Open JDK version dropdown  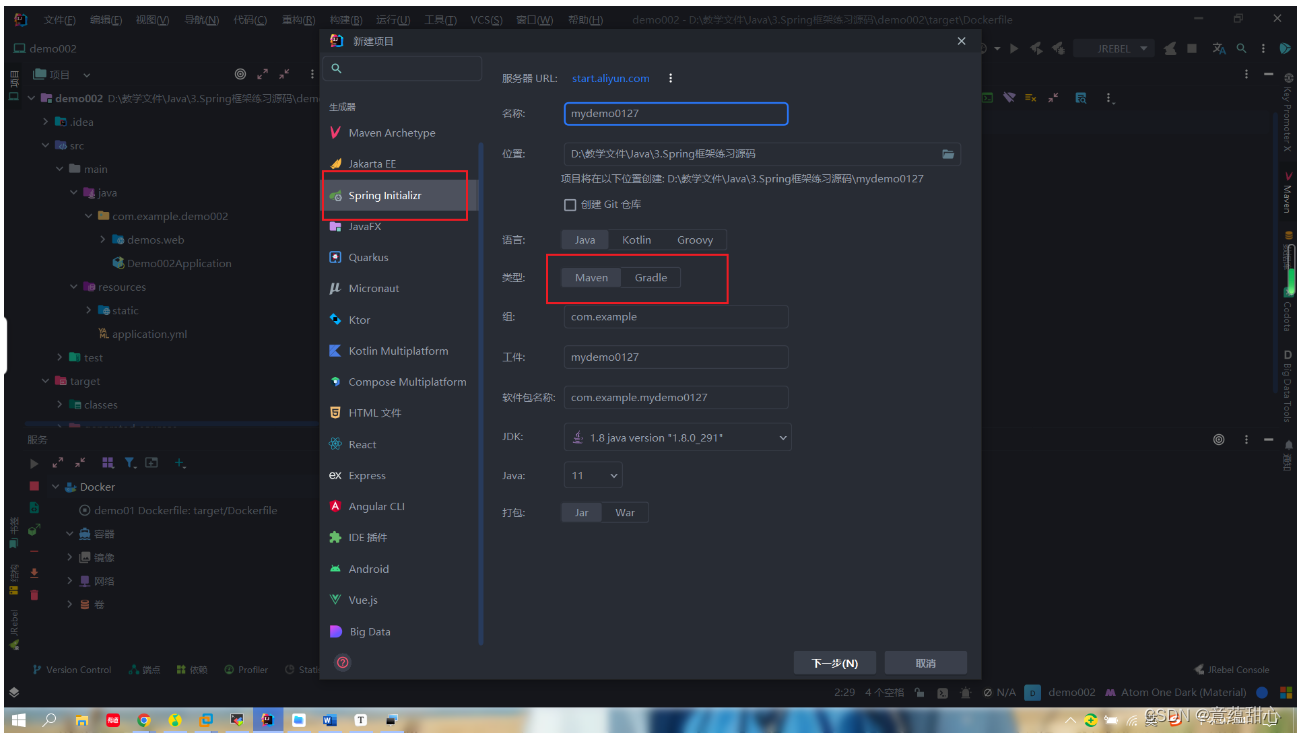tap(677, 437)
